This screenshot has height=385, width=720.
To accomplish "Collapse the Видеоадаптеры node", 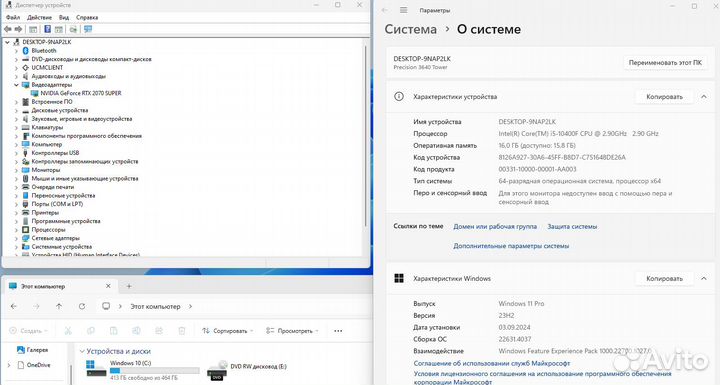I will pyautogui.click(x=17, y=85).
